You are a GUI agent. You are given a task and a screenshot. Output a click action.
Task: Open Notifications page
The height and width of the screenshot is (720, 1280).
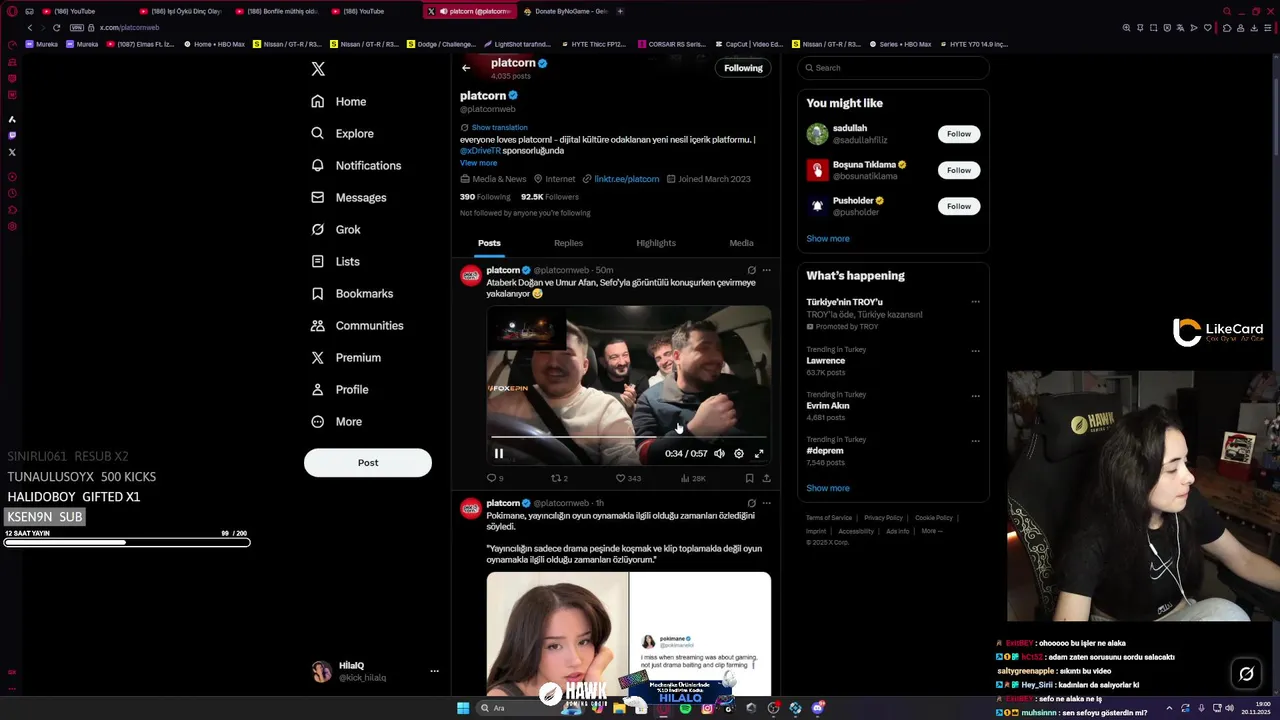tap(355, 165)
